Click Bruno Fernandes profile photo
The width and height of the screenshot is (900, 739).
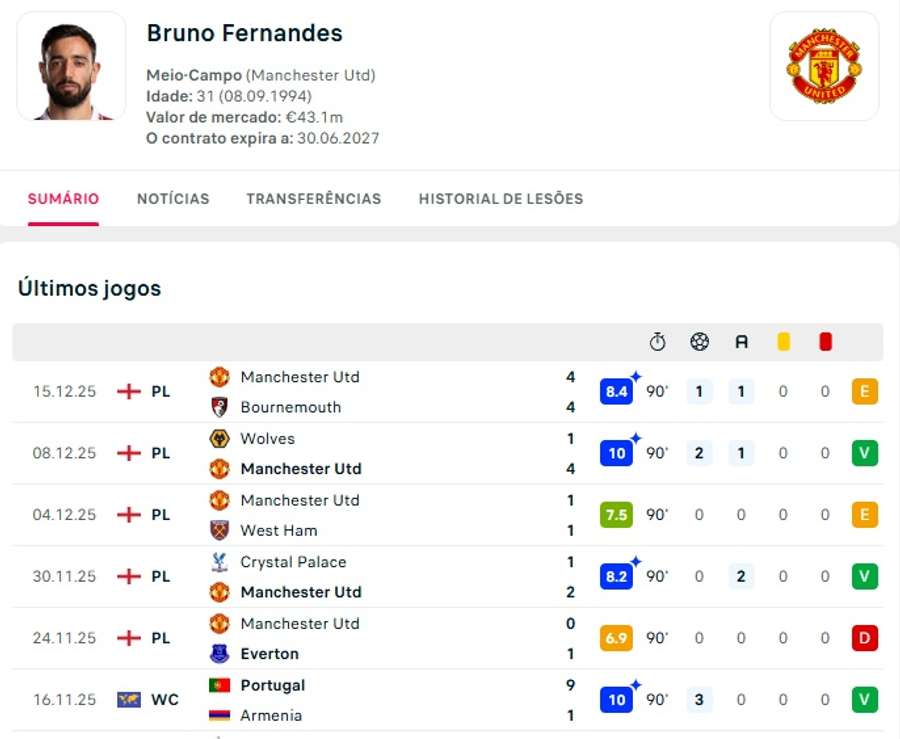pos(70,66)
